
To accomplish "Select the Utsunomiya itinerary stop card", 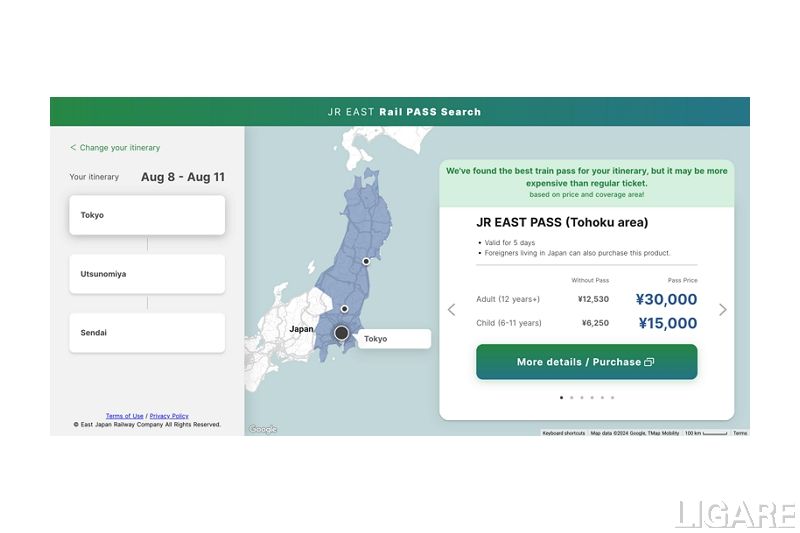I will point(147,274).
